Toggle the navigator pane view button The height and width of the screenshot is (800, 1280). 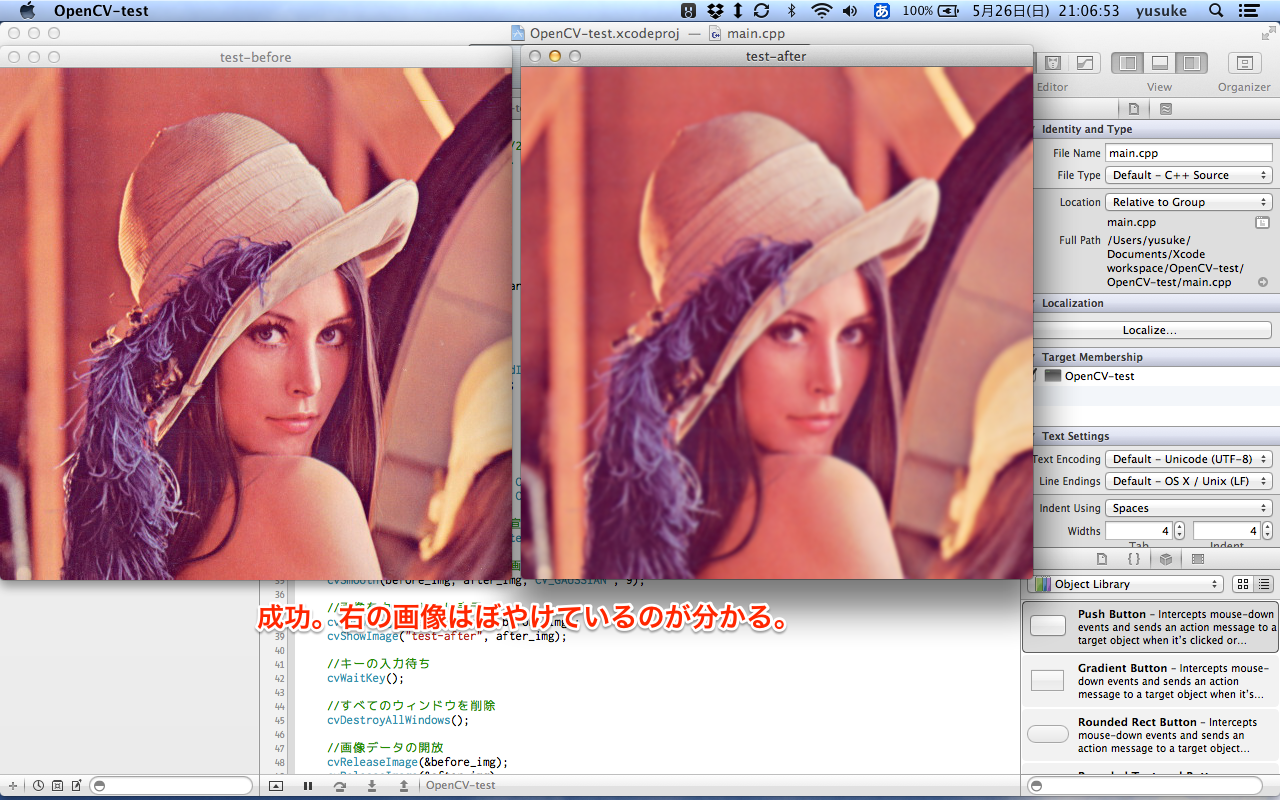(x=1128, y=63)
